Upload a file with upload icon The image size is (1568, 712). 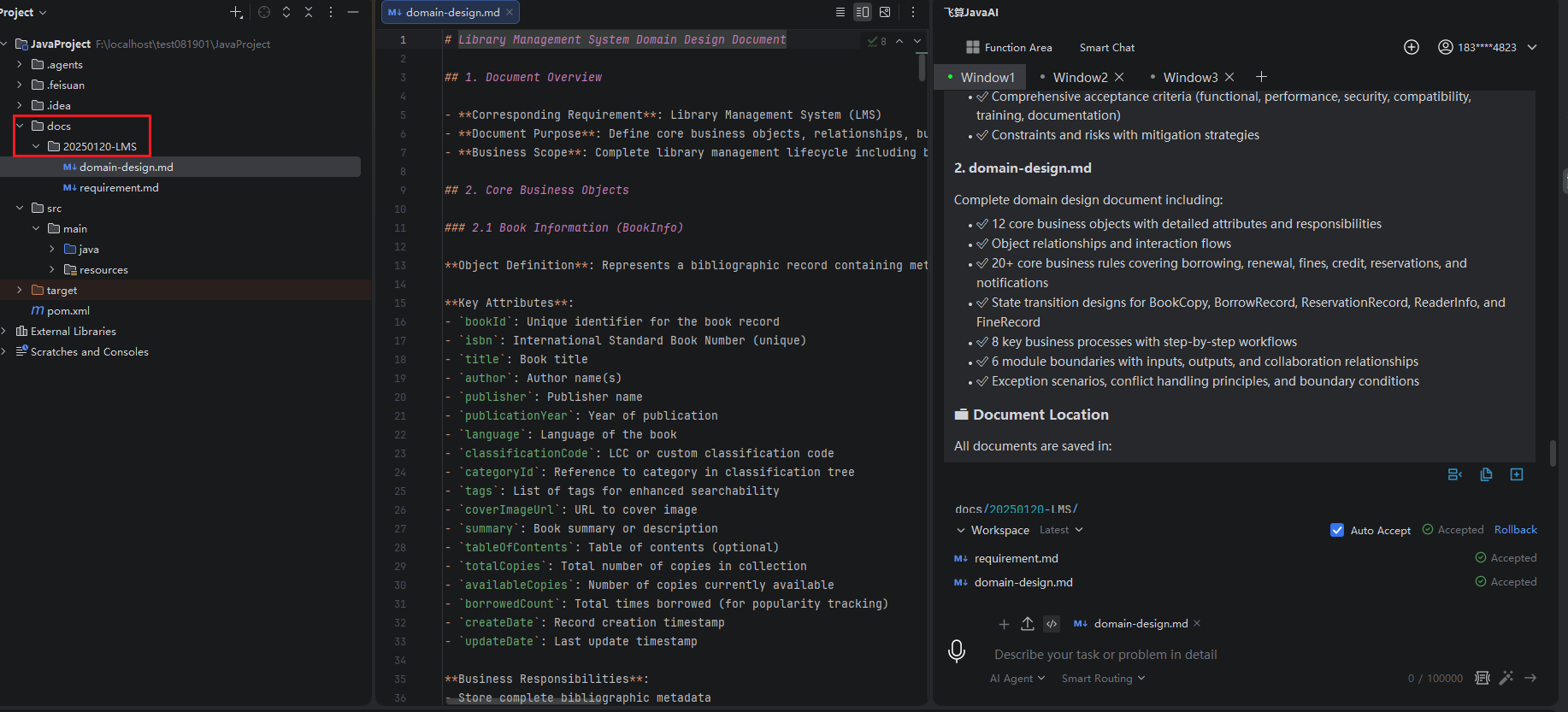point(1028,624)
